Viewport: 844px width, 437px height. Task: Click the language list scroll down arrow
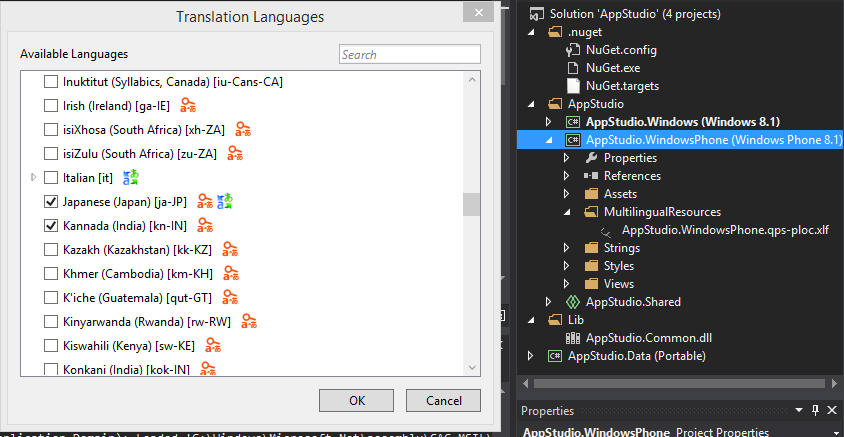click(472, 368)
